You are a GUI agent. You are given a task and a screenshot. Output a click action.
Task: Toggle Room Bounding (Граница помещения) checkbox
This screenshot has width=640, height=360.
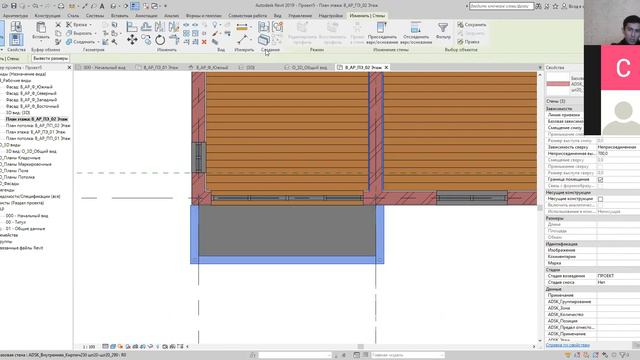pyautogui.click(x=600, y=180)
